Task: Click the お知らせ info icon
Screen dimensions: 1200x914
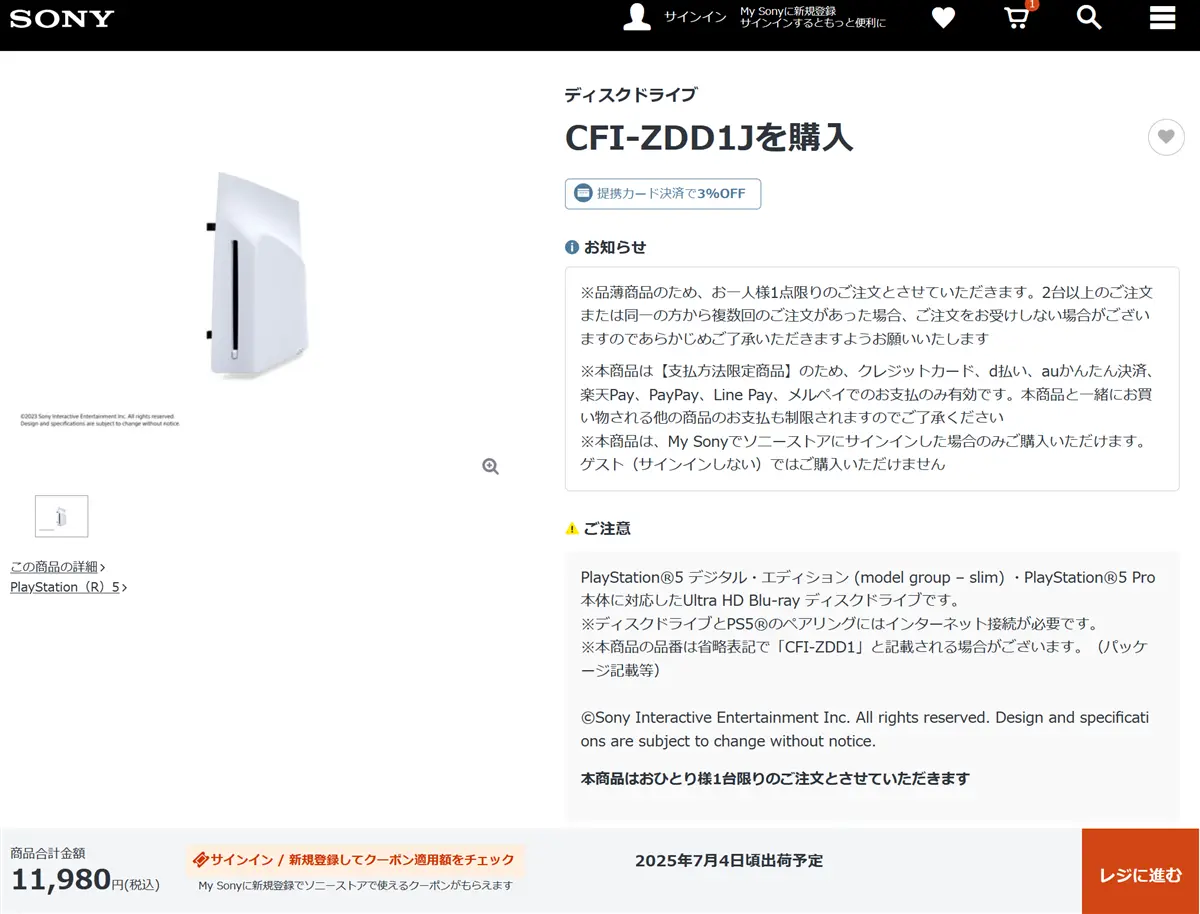Action: click(572, 247)
